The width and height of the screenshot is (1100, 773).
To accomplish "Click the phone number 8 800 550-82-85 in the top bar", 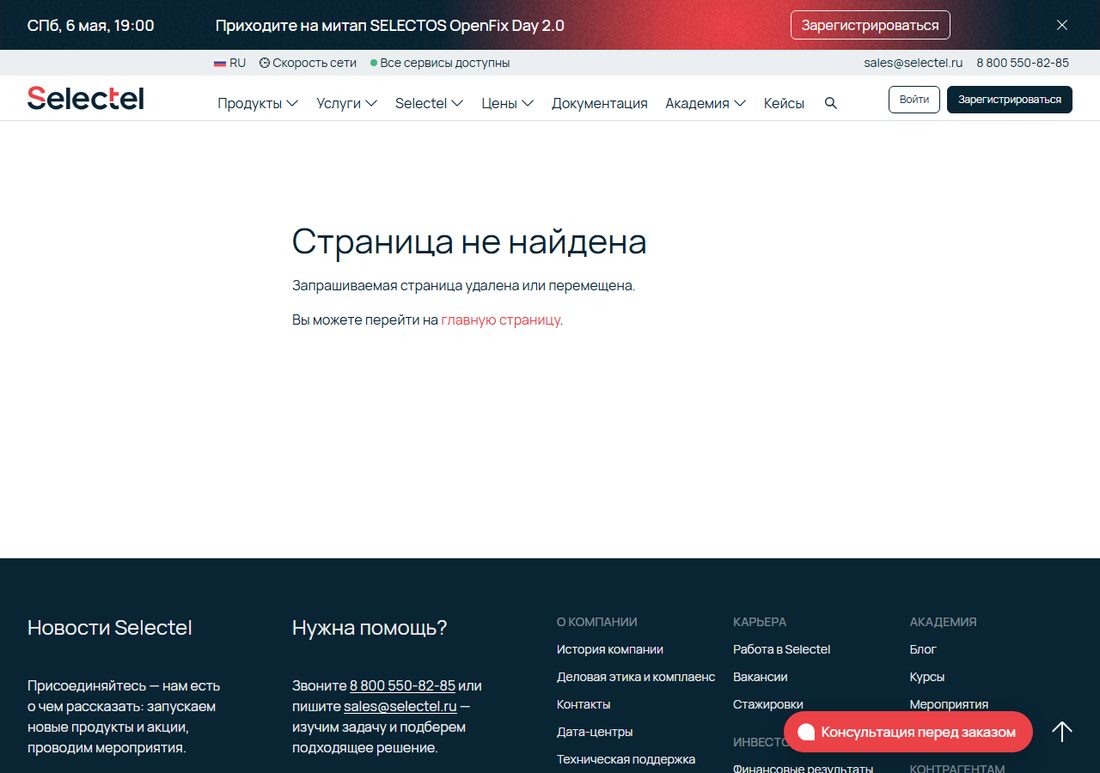I will (x=1022, y=63).
